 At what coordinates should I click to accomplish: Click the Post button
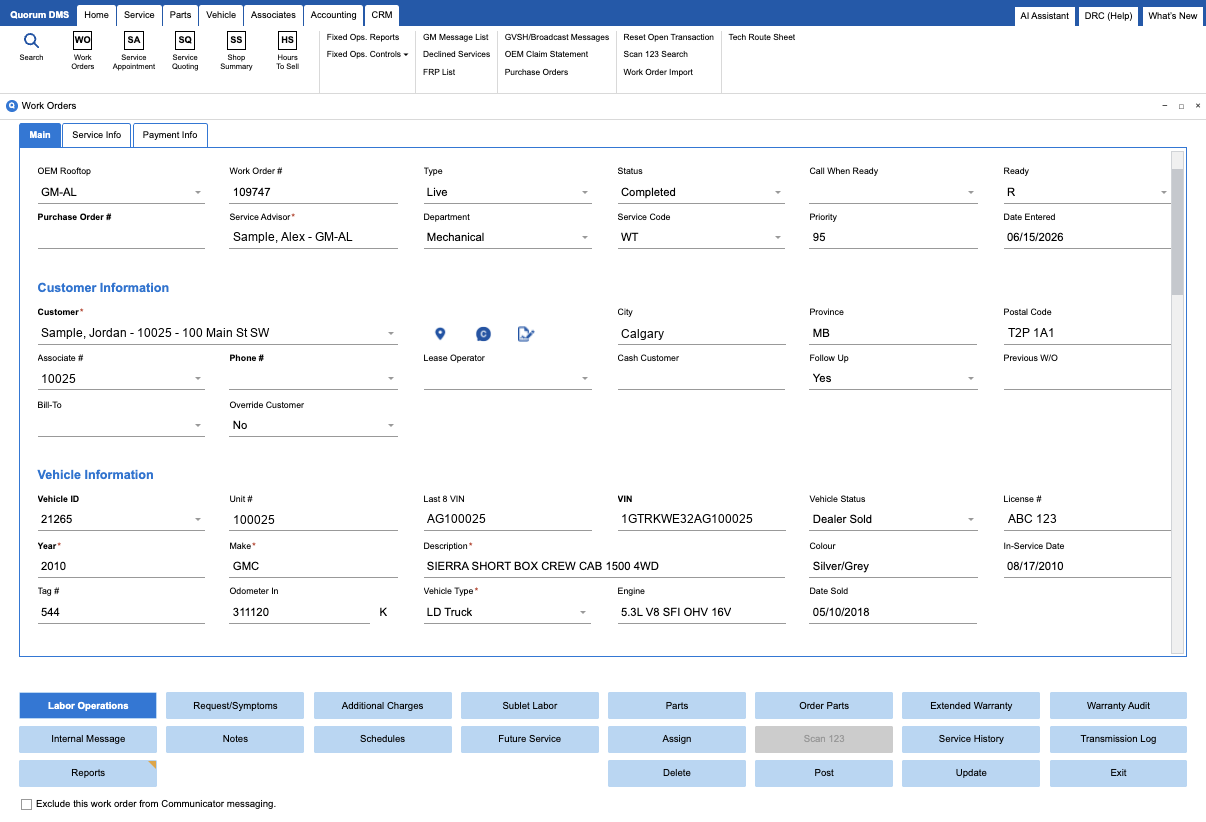pos(824,773)
